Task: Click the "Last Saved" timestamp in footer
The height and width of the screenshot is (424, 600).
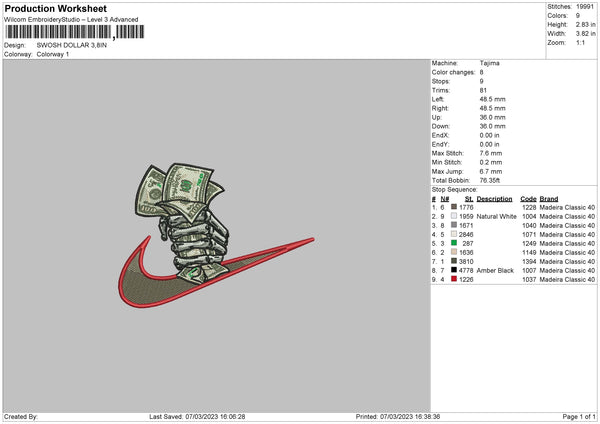Action: [x=197, y=416]
